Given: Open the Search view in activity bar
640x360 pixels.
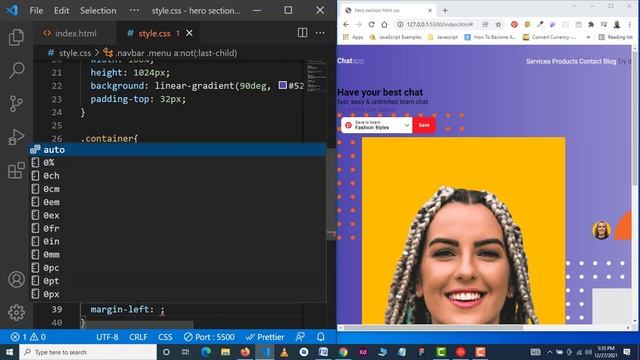Looking at the screenshot, I should tap(16, 70).
